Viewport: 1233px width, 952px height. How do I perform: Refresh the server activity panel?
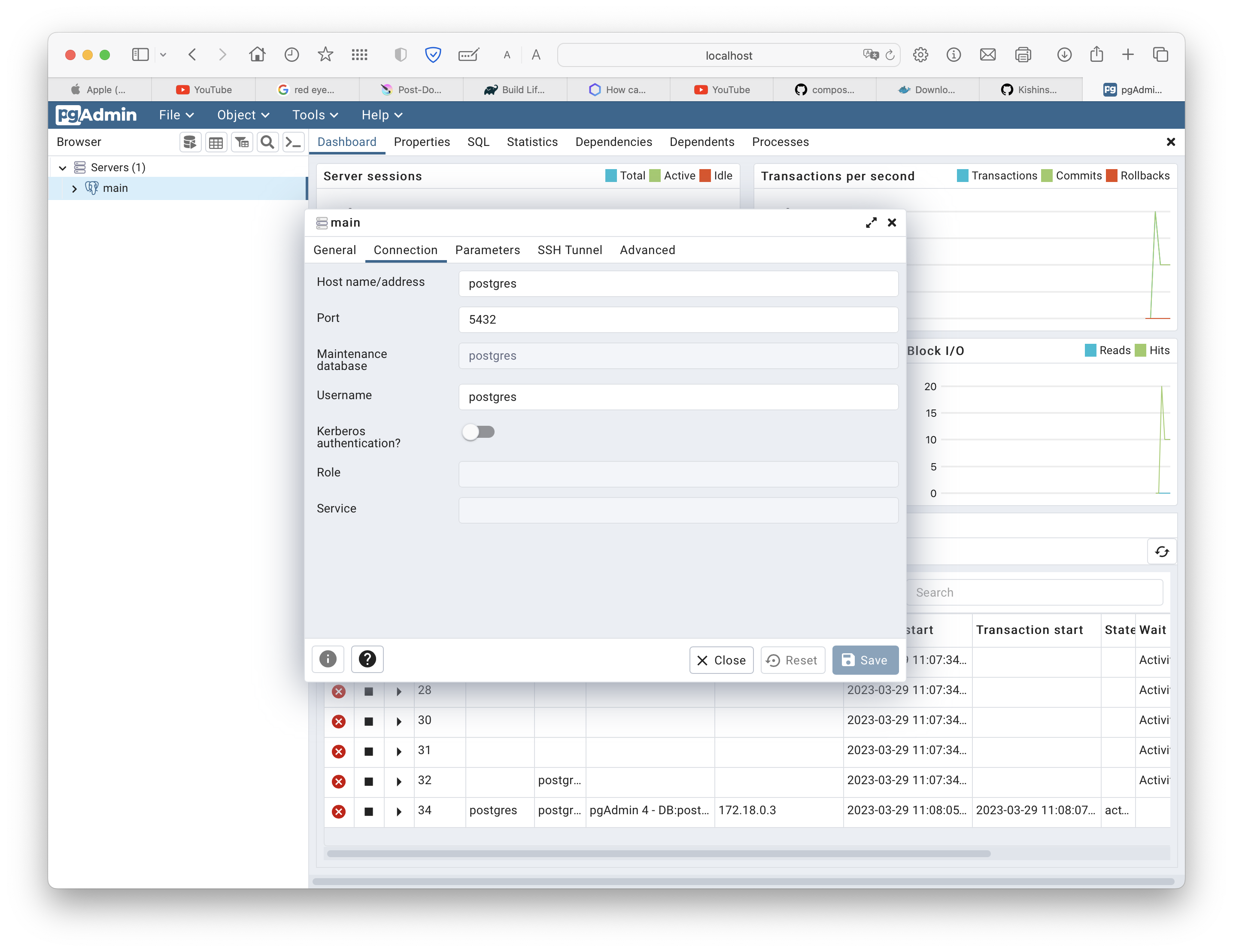1162,552
